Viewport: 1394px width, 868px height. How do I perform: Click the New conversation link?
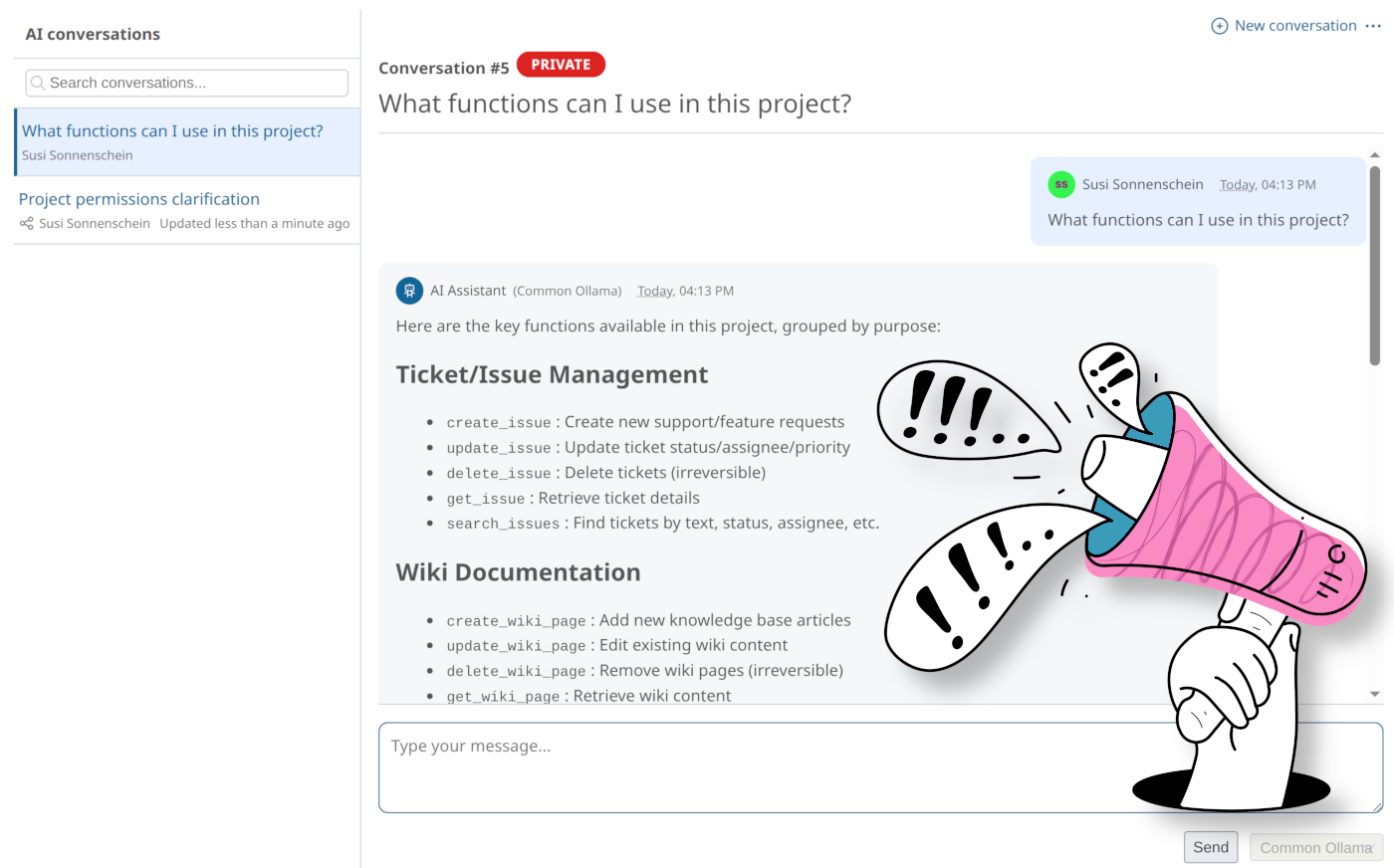point(1294,26)
